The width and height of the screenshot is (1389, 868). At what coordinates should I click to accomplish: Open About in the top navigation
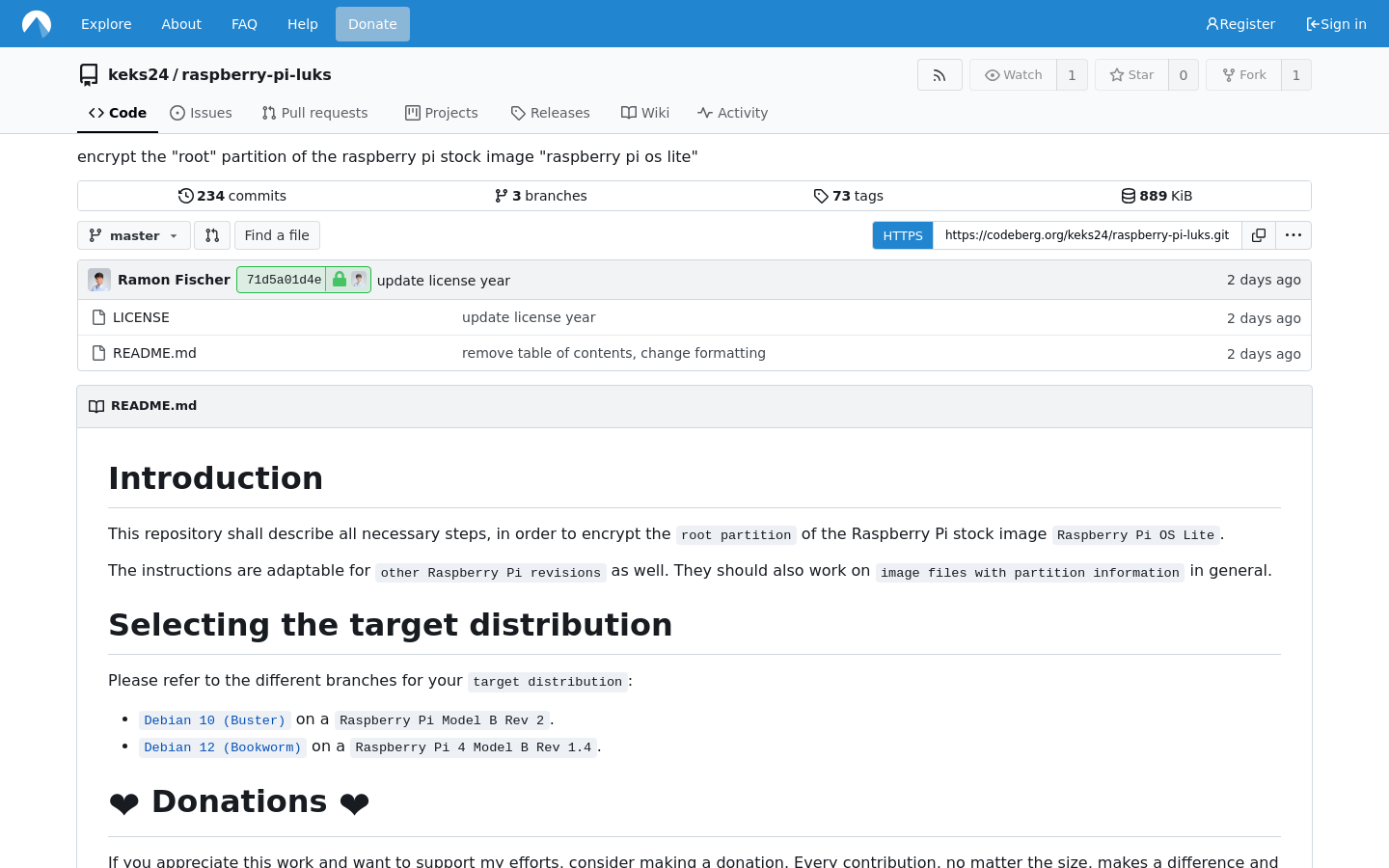point(181,24)
